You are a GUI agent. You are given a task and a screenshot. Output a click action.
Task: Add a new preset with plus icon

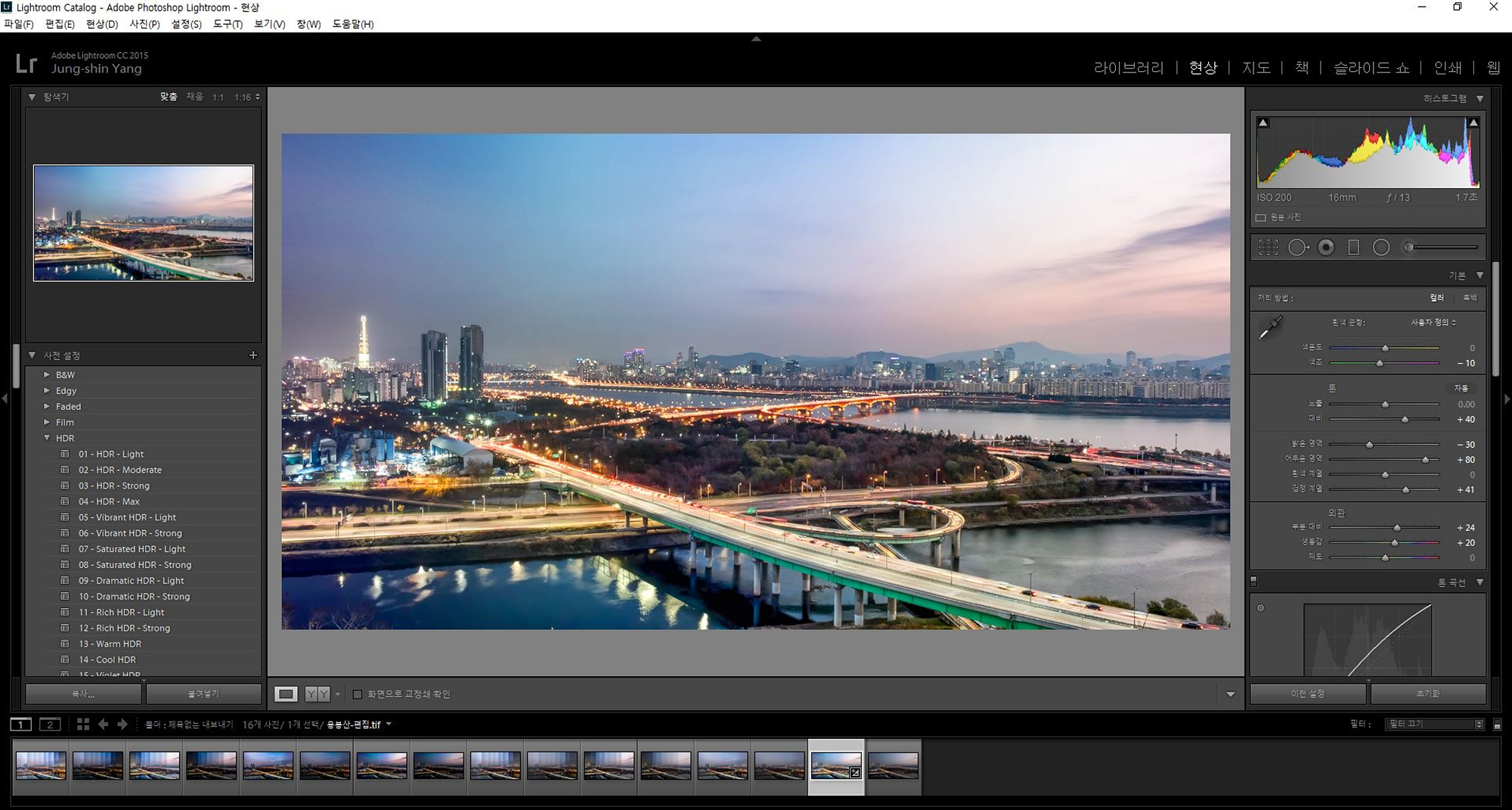(253, 355)
